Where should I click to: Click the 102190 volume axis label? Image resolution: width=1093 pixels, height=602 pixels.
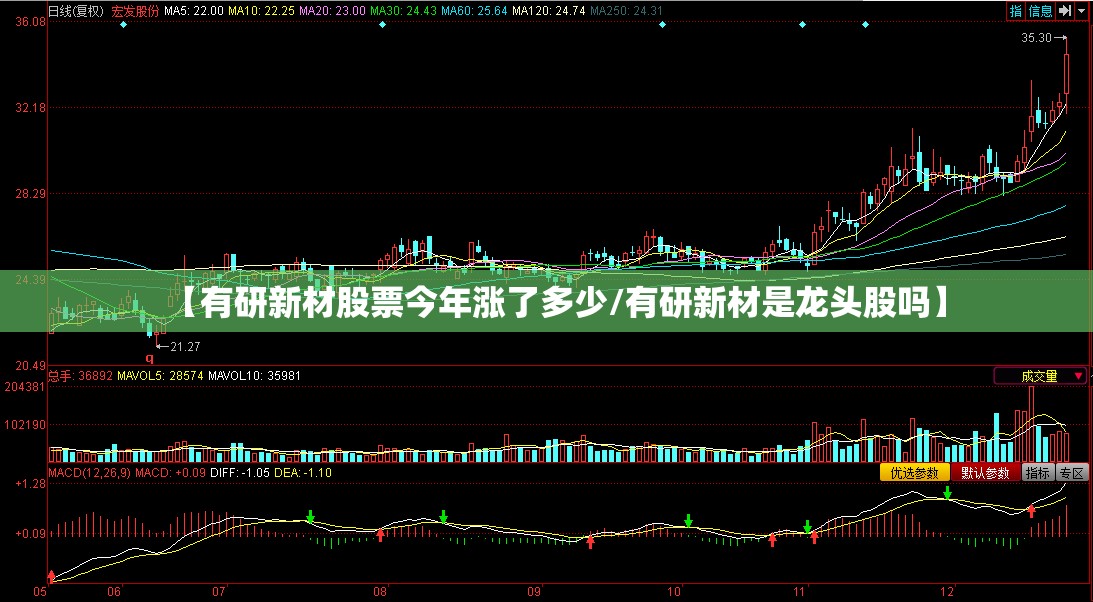(24, 424)
